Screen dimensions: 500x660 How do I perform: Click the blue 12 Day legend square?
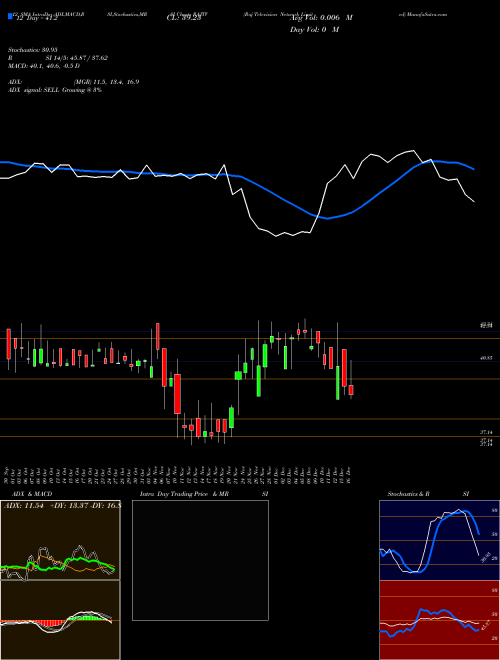coord(11,16)
